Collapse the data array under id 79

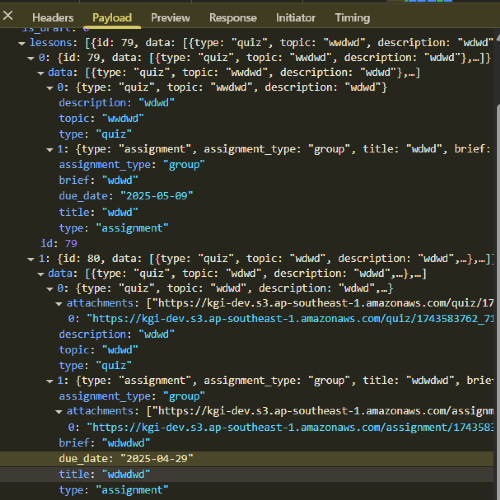[x=41, y=73]
